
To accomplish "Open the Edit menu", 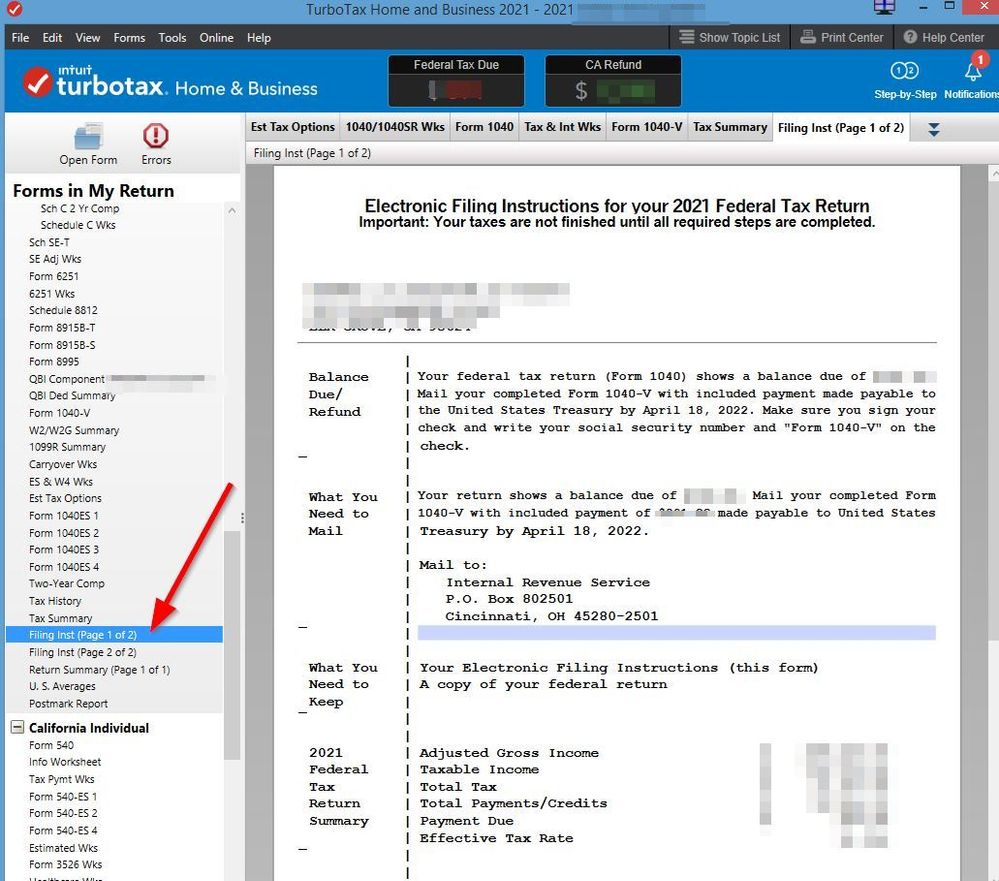I will point(52,38).
